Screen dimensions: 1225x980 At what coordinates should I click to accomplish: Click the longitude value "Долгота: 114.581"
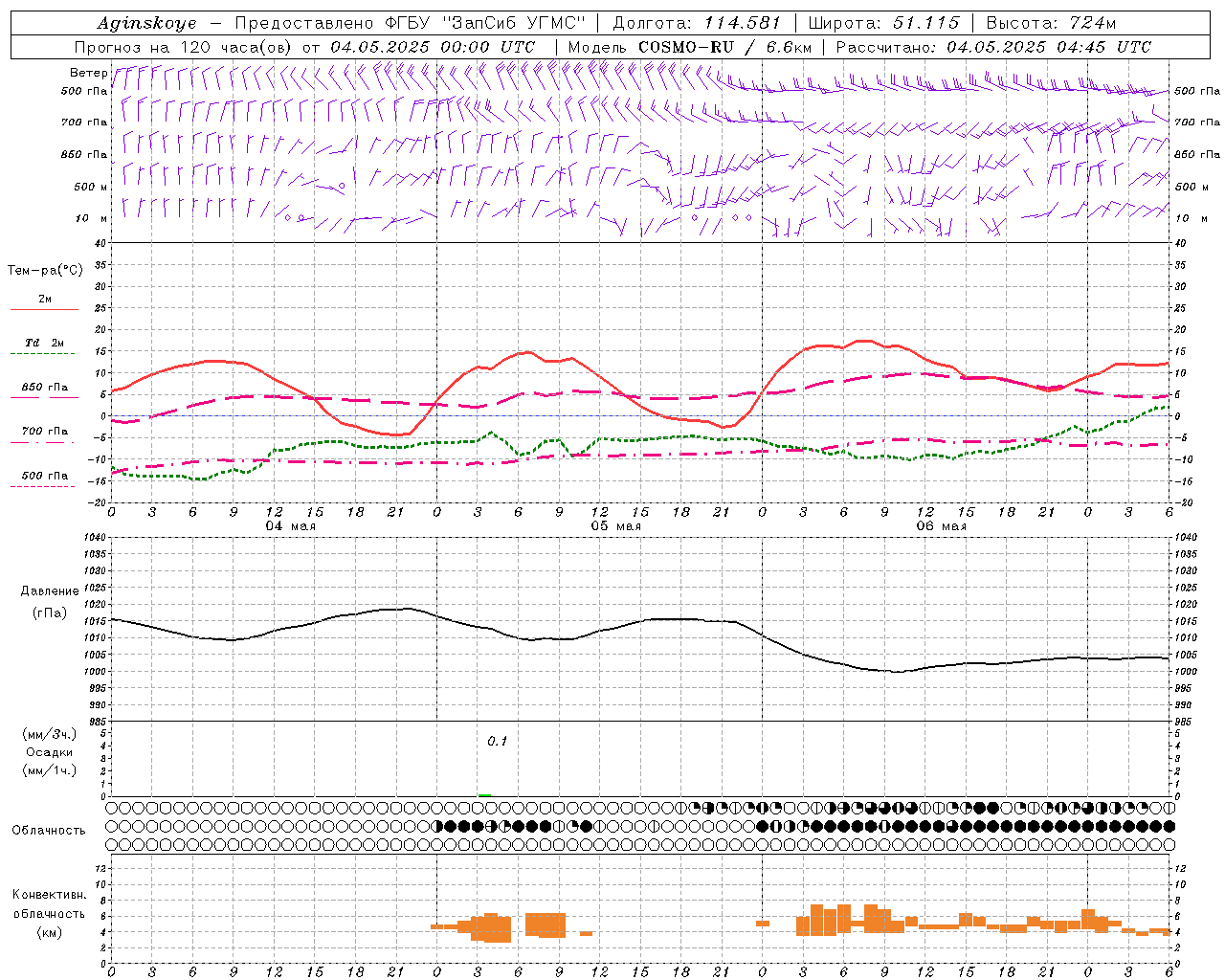(697, 23)
